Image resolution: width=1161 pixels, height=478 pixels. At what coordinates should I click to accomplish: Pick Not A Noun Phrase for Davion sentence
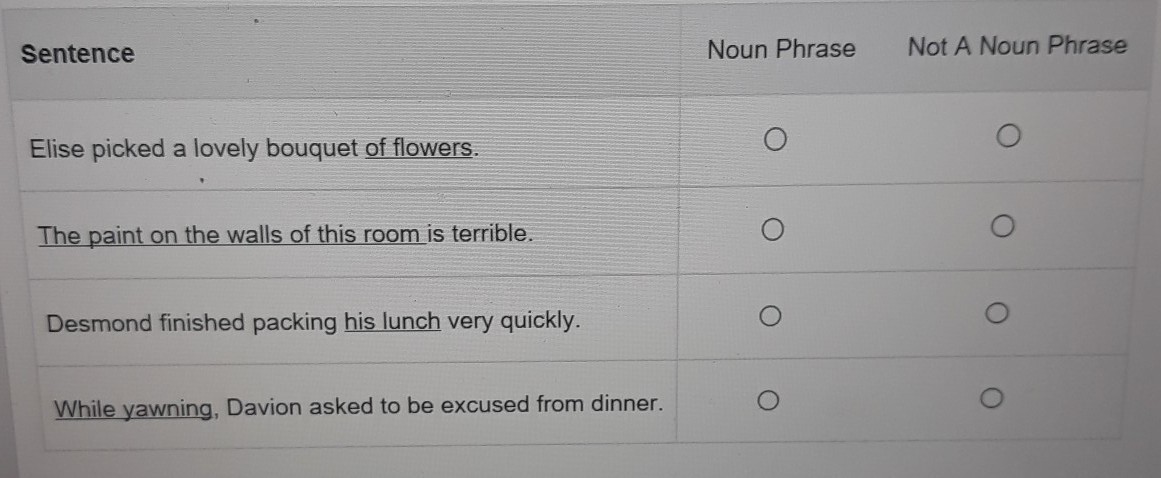pos(990,400)
